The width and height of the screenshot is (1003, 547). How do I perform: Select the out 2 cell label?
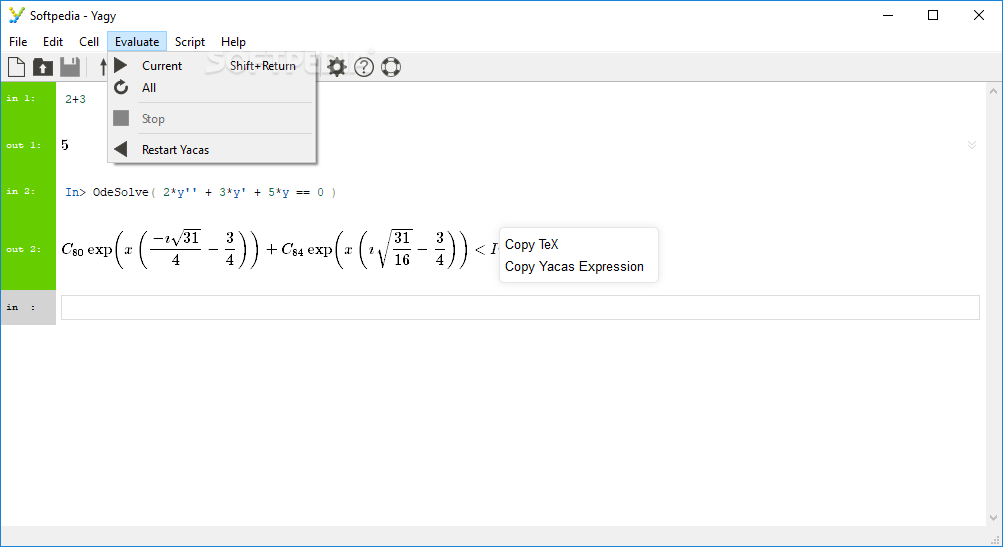24,250
